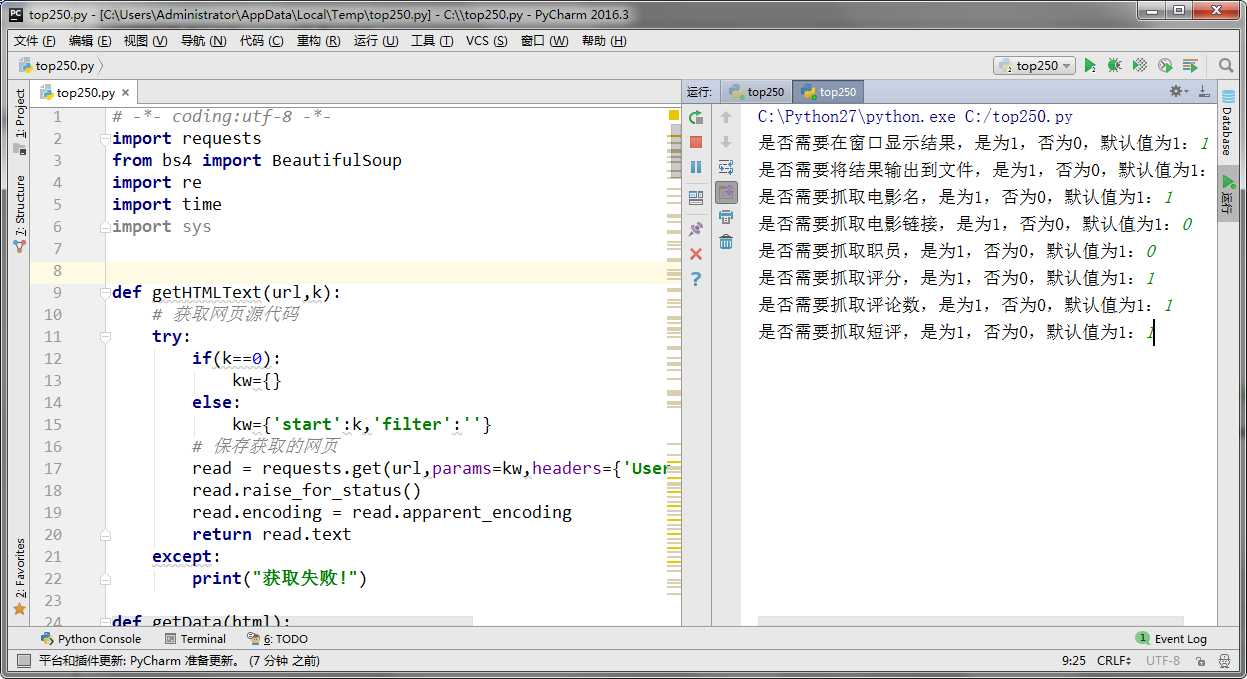1247x679 pixels.
Task: Open Run panel gear settings dropdown
Action: tap(1178, 92)
